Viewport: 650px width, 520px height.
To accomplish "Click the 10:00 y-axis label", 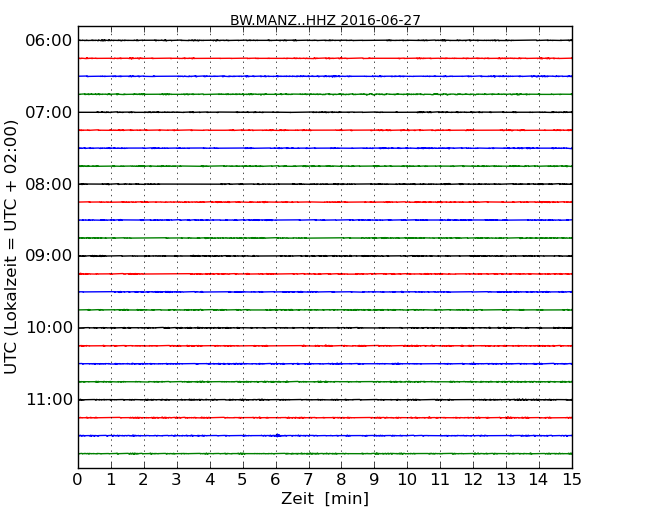I will (x=49, y=328).
